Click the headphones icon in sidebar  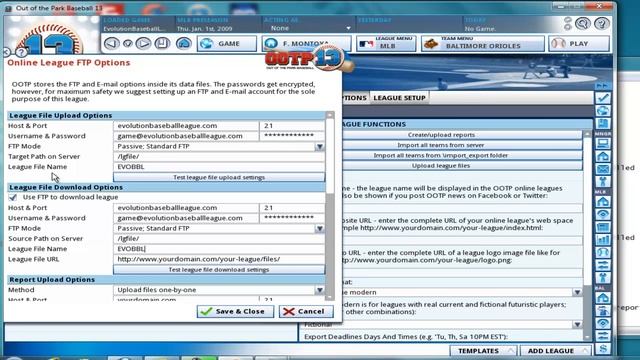tap(603, 252)
